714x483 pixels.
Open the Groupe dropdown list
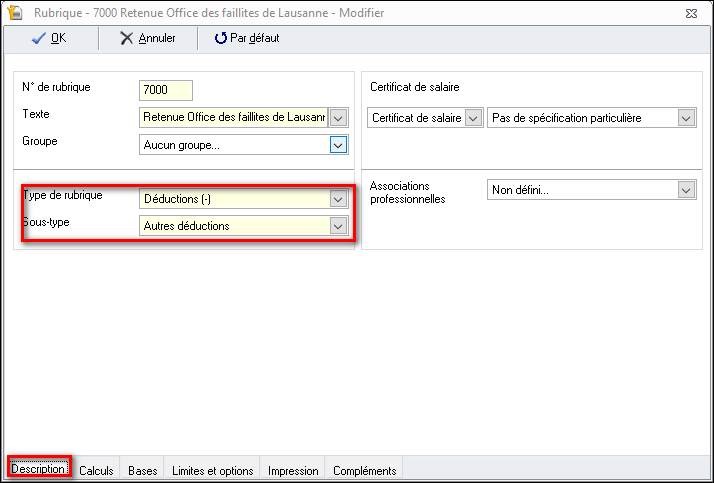pyautogui.click(x=338, y=145)
